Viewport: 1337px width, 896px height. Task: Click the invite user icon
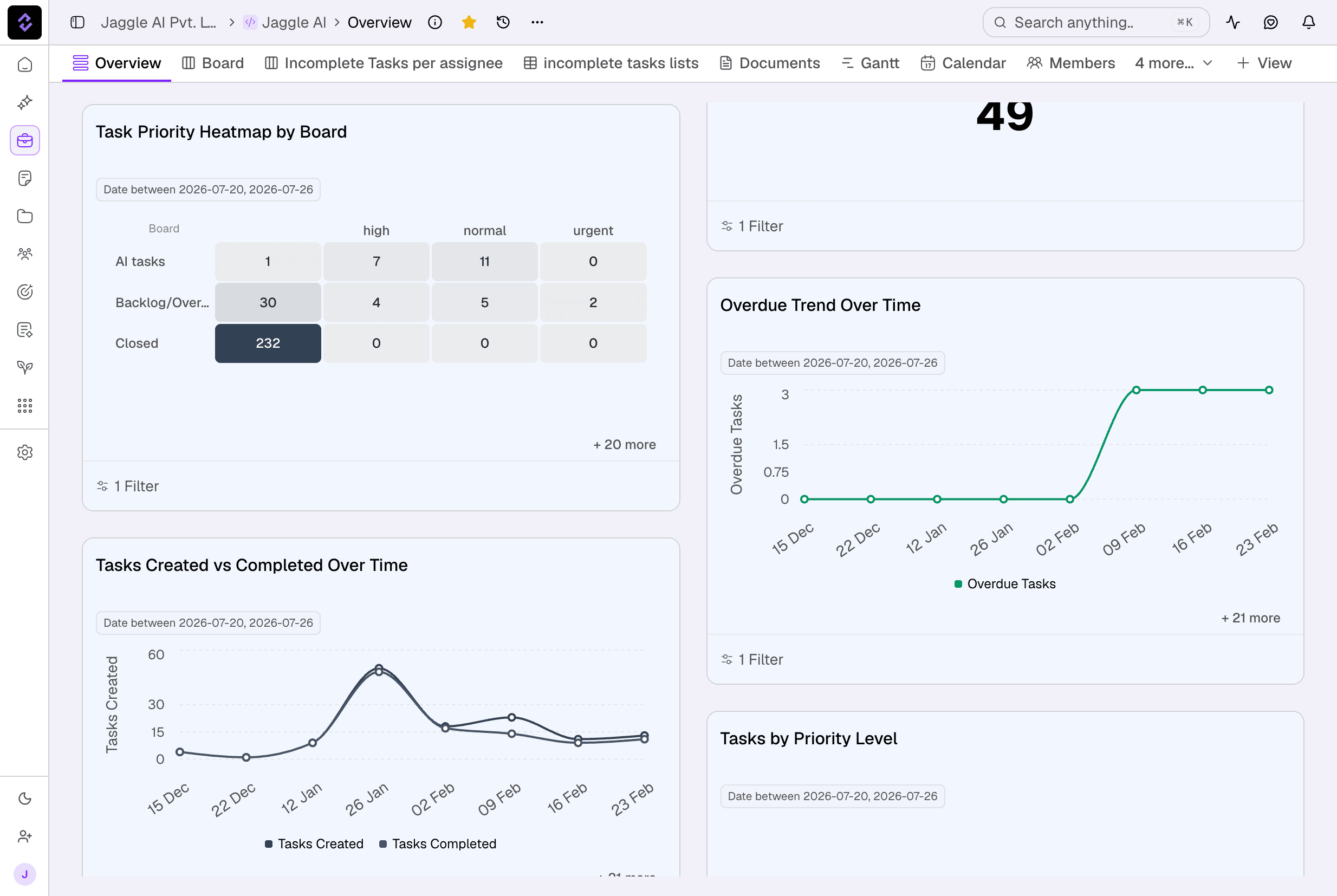24,836
